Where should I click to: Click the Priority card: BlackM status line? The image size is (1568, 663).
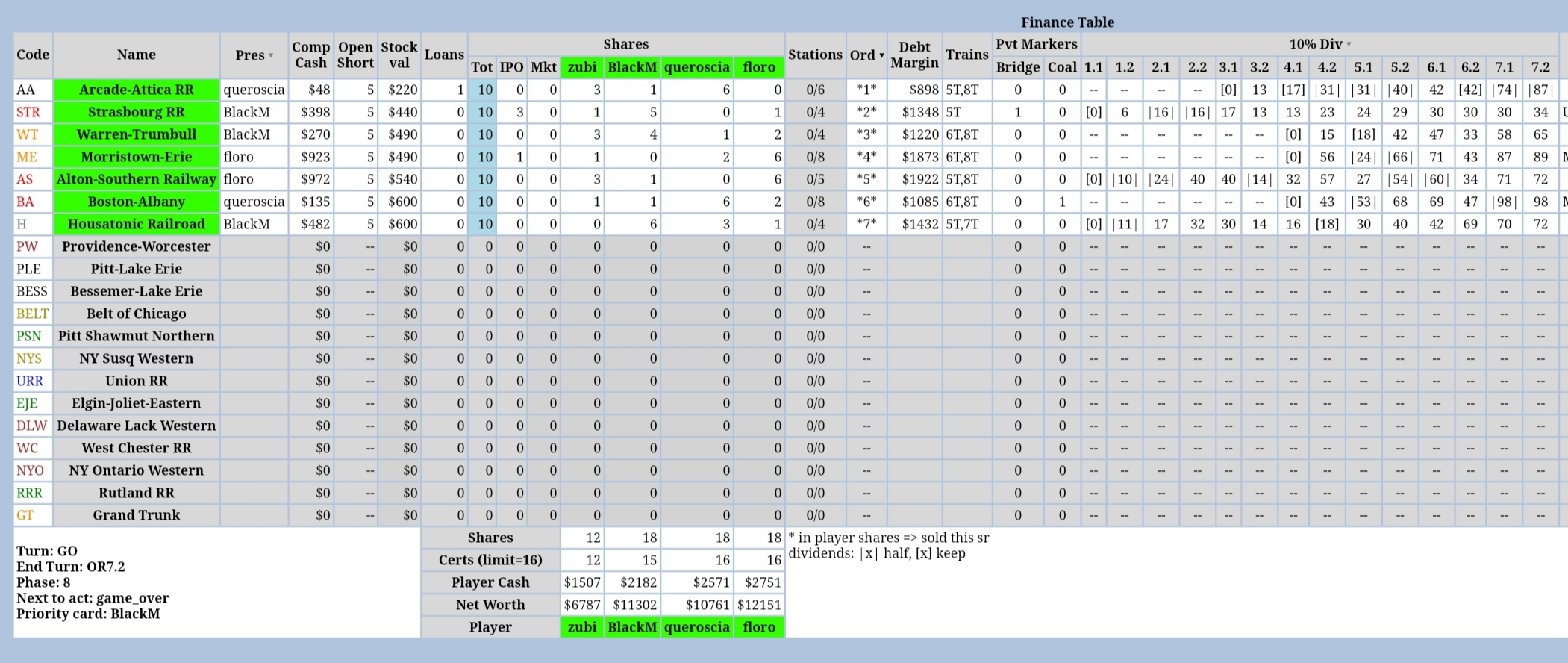(88, 614)
